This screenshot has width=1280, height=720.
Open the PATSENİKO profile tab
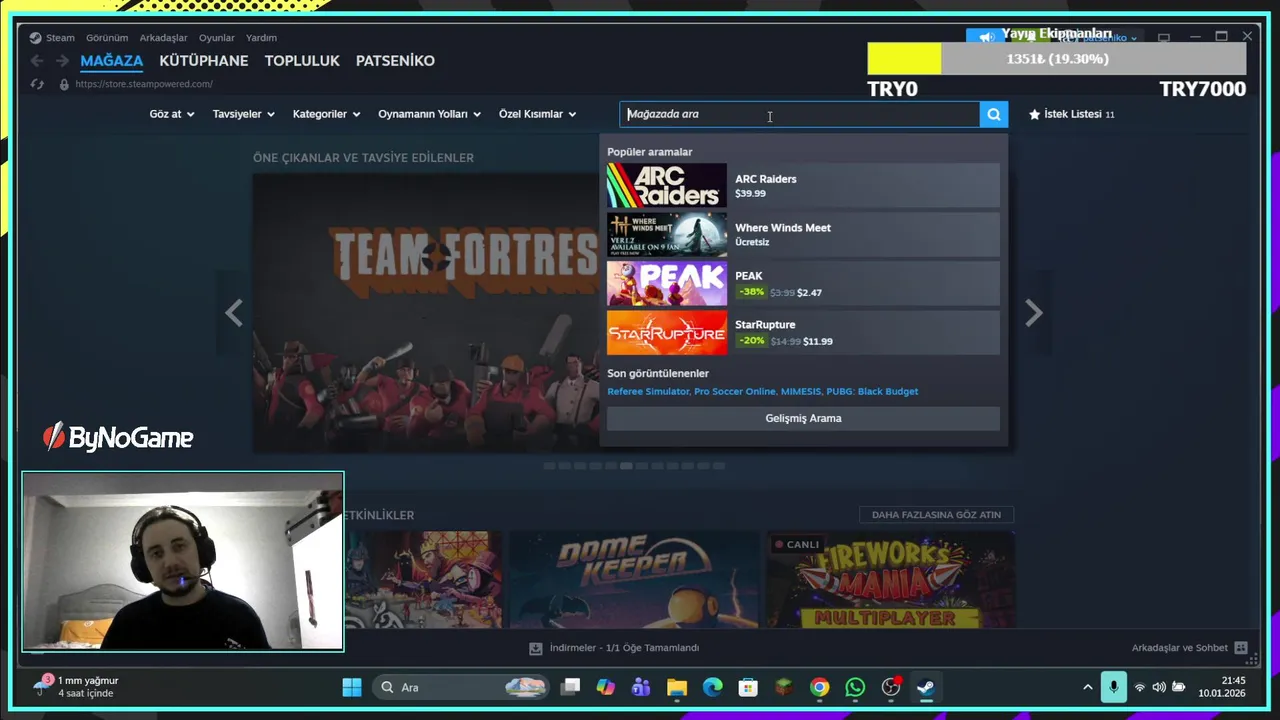[x=395, y=61]
